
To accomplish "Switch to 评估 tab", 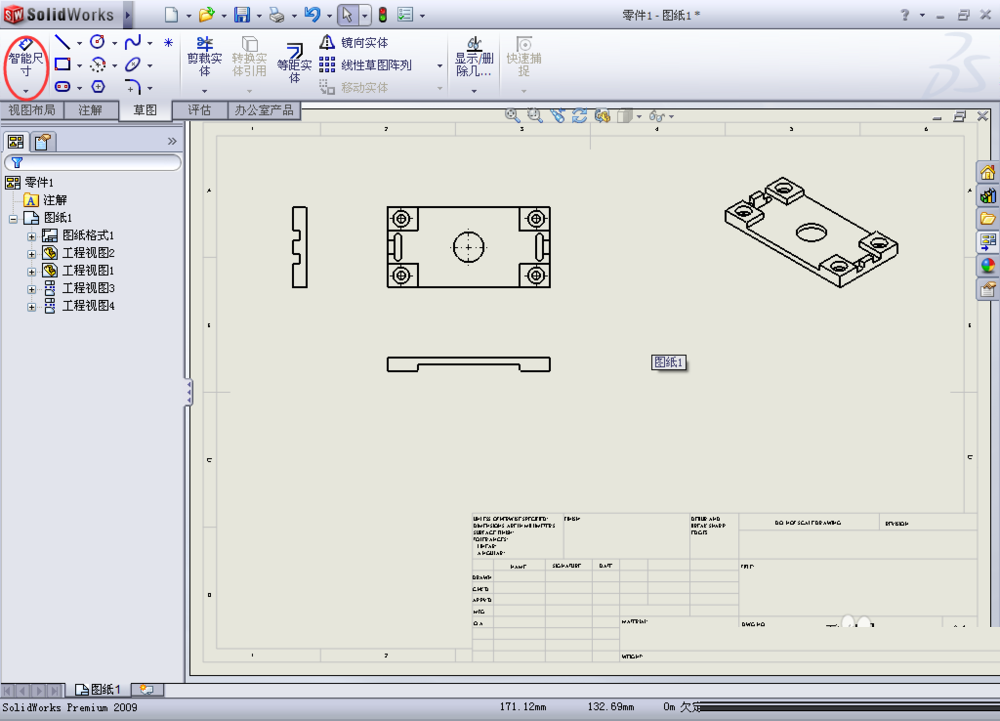I will (x=200, y=110).
